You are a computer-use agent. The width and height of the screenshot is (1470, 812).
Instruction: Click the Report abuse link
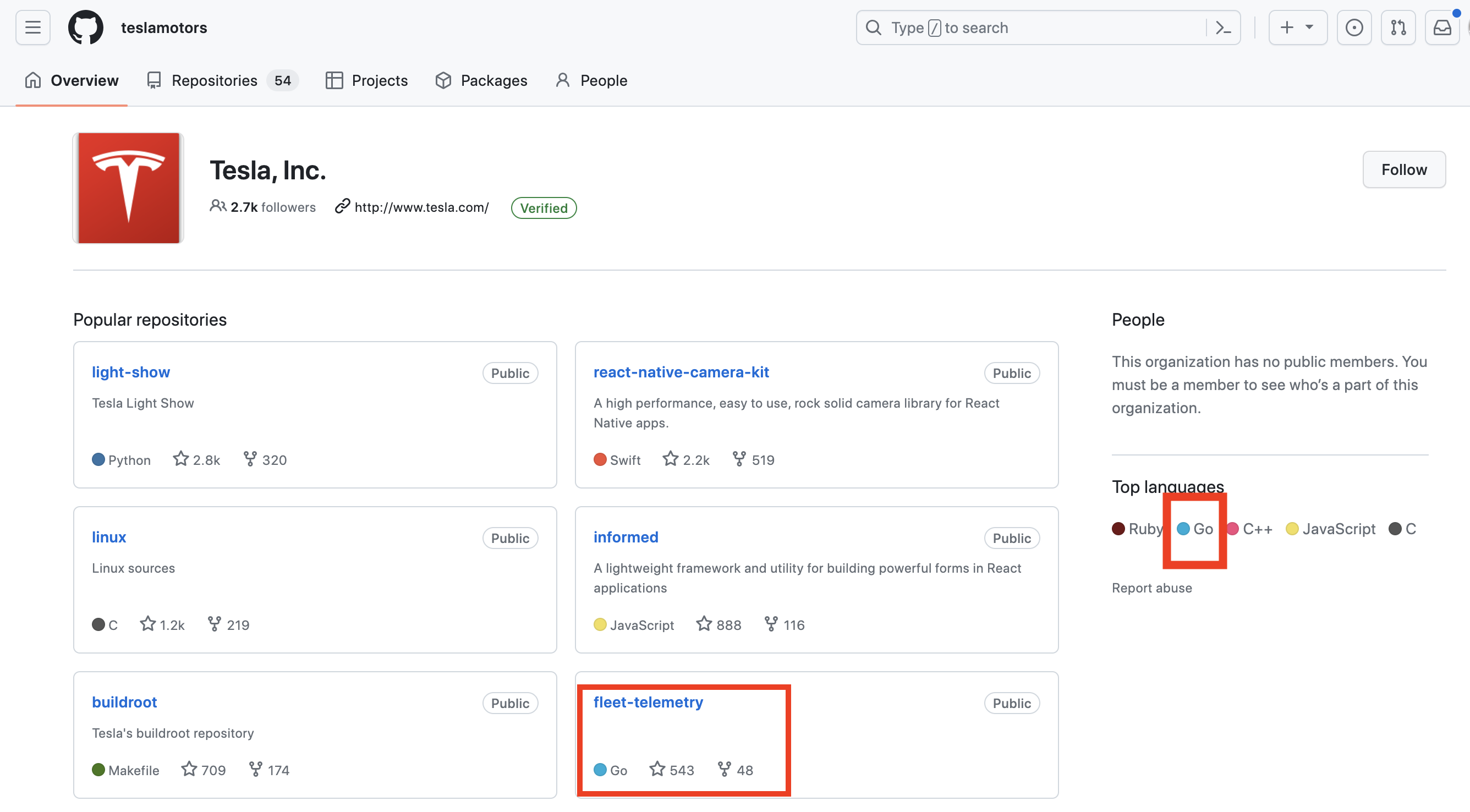coord(1151,588)
